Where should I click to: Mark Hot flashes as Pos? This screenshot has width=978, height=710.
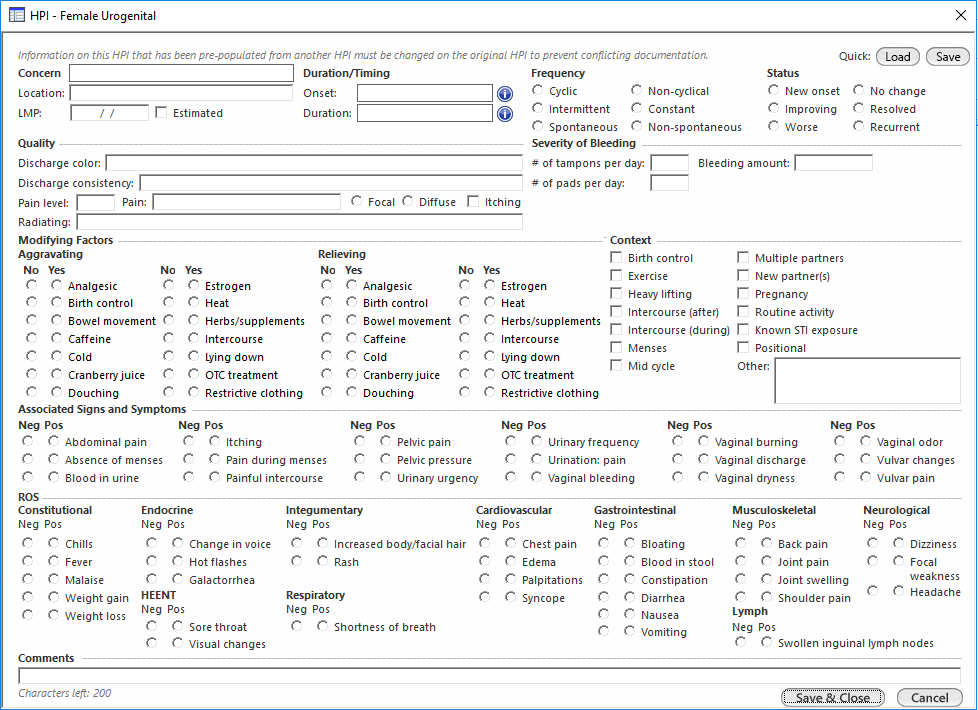[178, 561]
